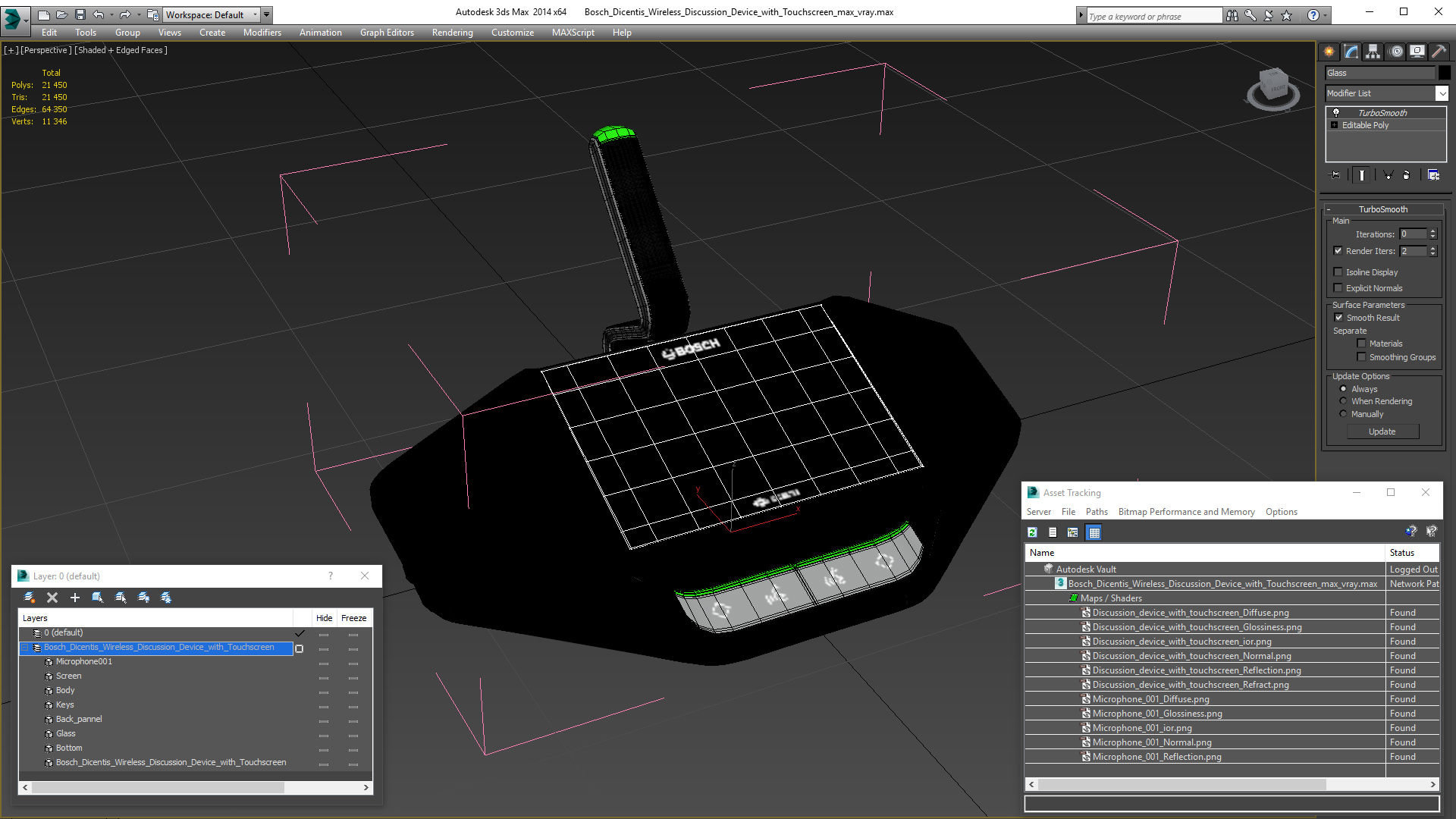Click the object color swatch beside Glass
Image resolution: width=1456 pixels, height=819 pixels.
coord(1445,73)
